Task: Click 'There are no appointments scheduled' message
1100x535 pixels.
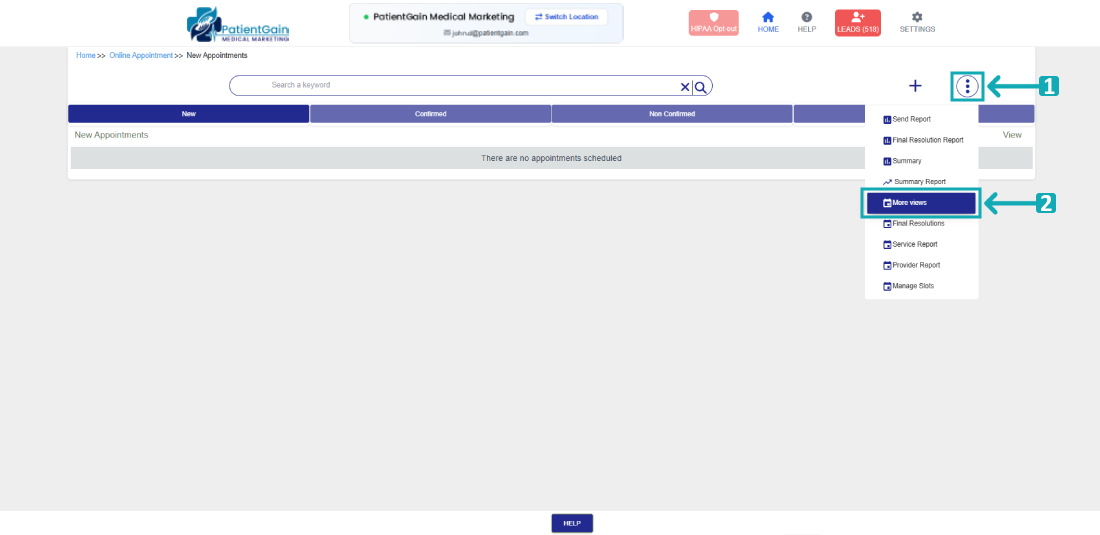Action: pos(551,158)
